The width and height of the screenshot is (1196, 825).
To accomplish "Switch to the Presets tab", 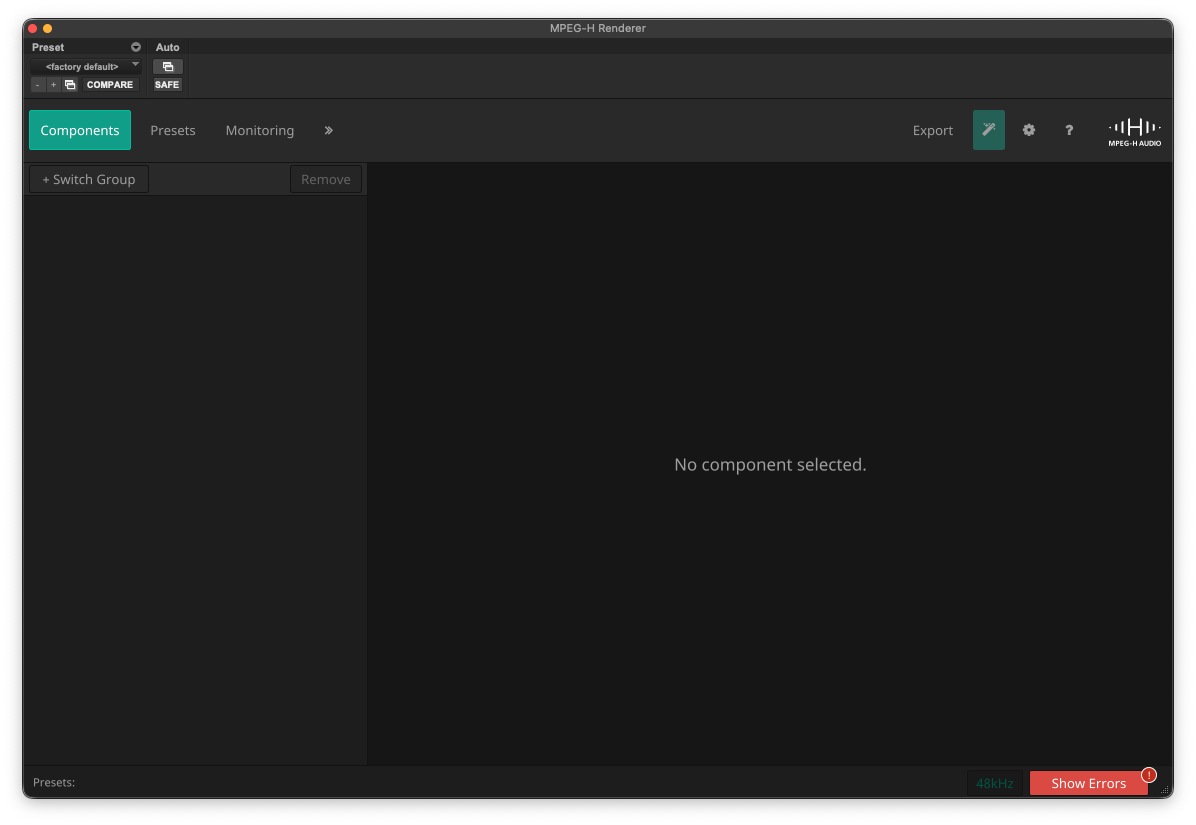I will coord(172,130).
